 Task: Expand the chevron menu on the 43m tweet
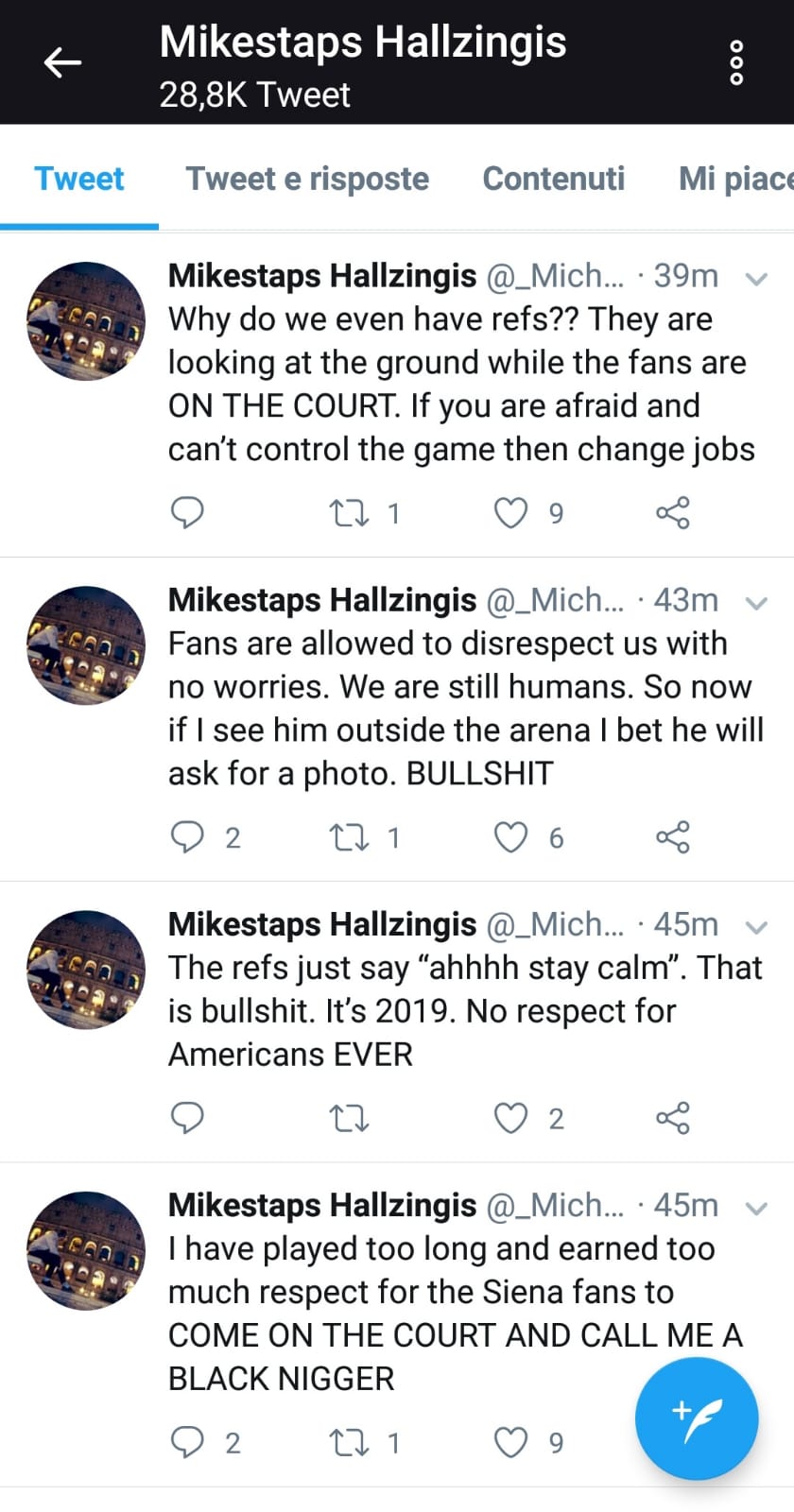(x=756, y=602)
